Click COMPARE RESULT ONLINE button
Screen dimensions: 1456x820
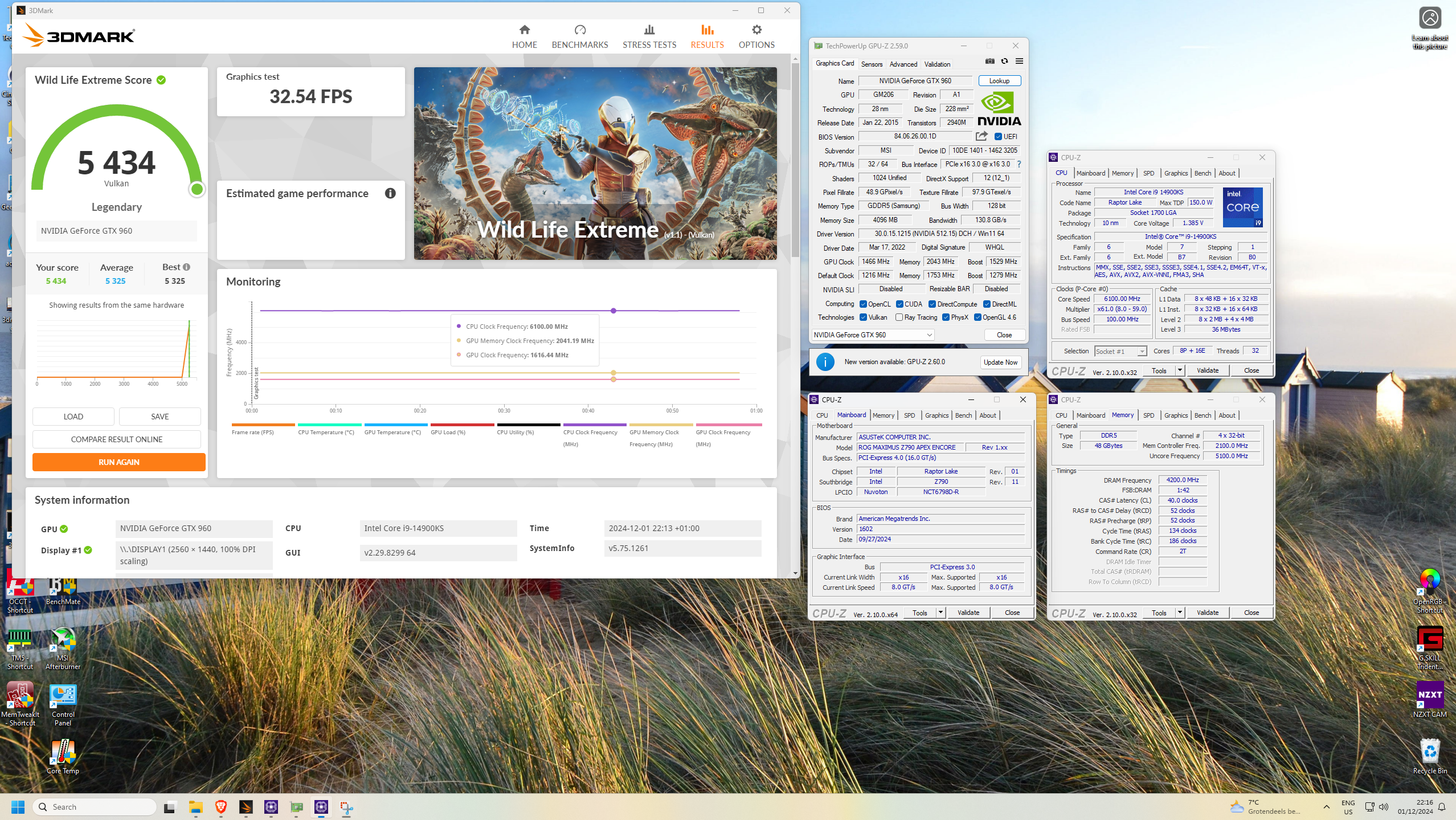pos(116,439)
